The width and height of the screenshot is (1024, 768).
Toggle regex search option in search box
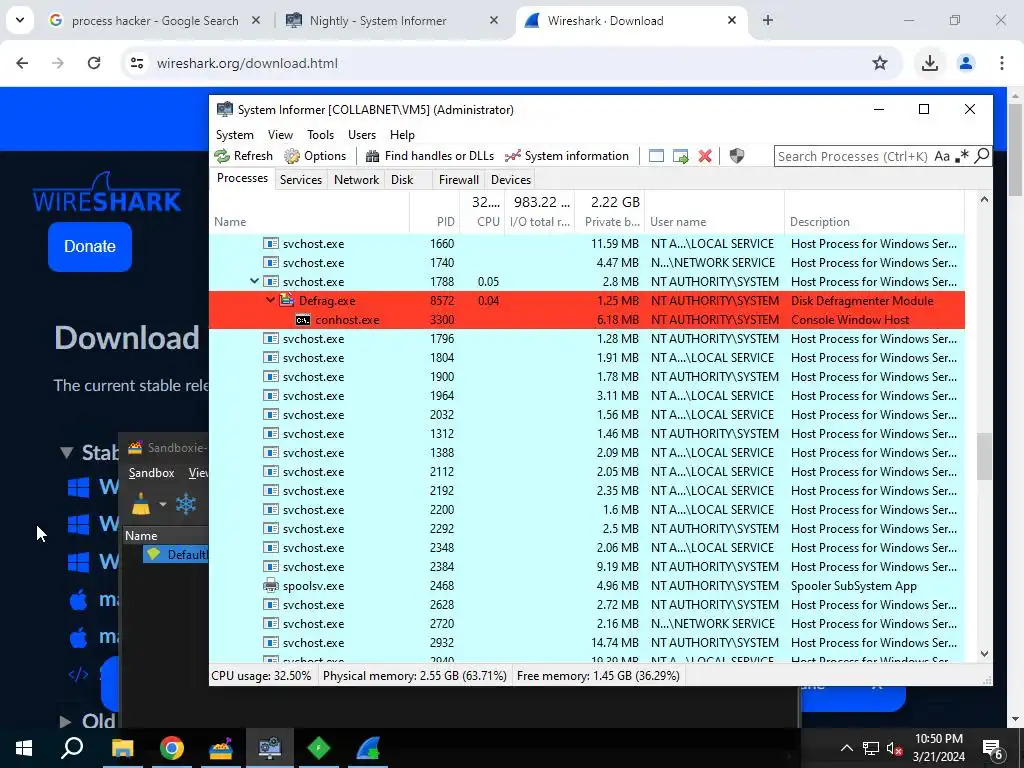[x=961, y=156]
